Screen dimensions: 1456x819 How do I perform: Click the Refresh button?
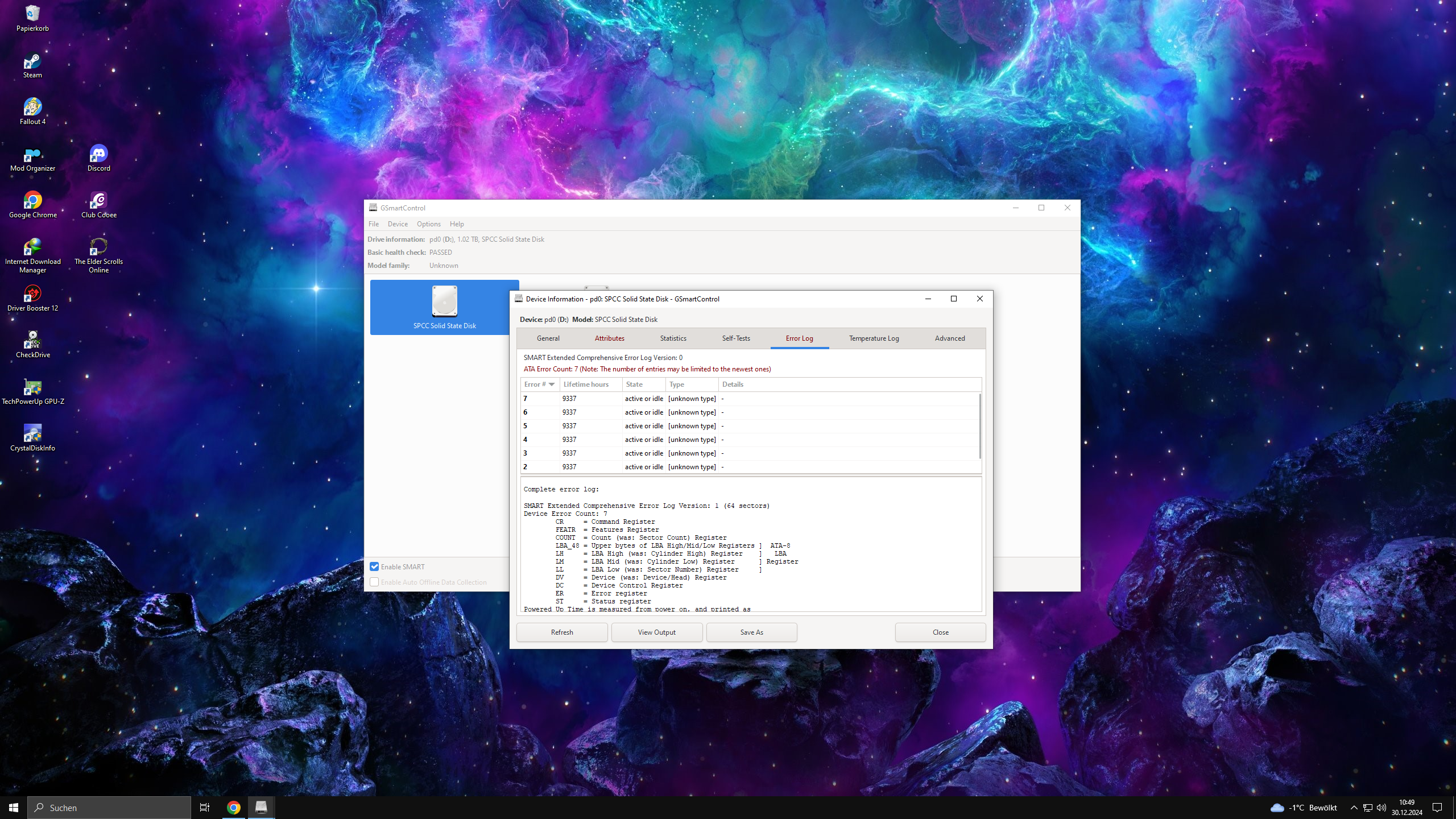tap(561, 632)
